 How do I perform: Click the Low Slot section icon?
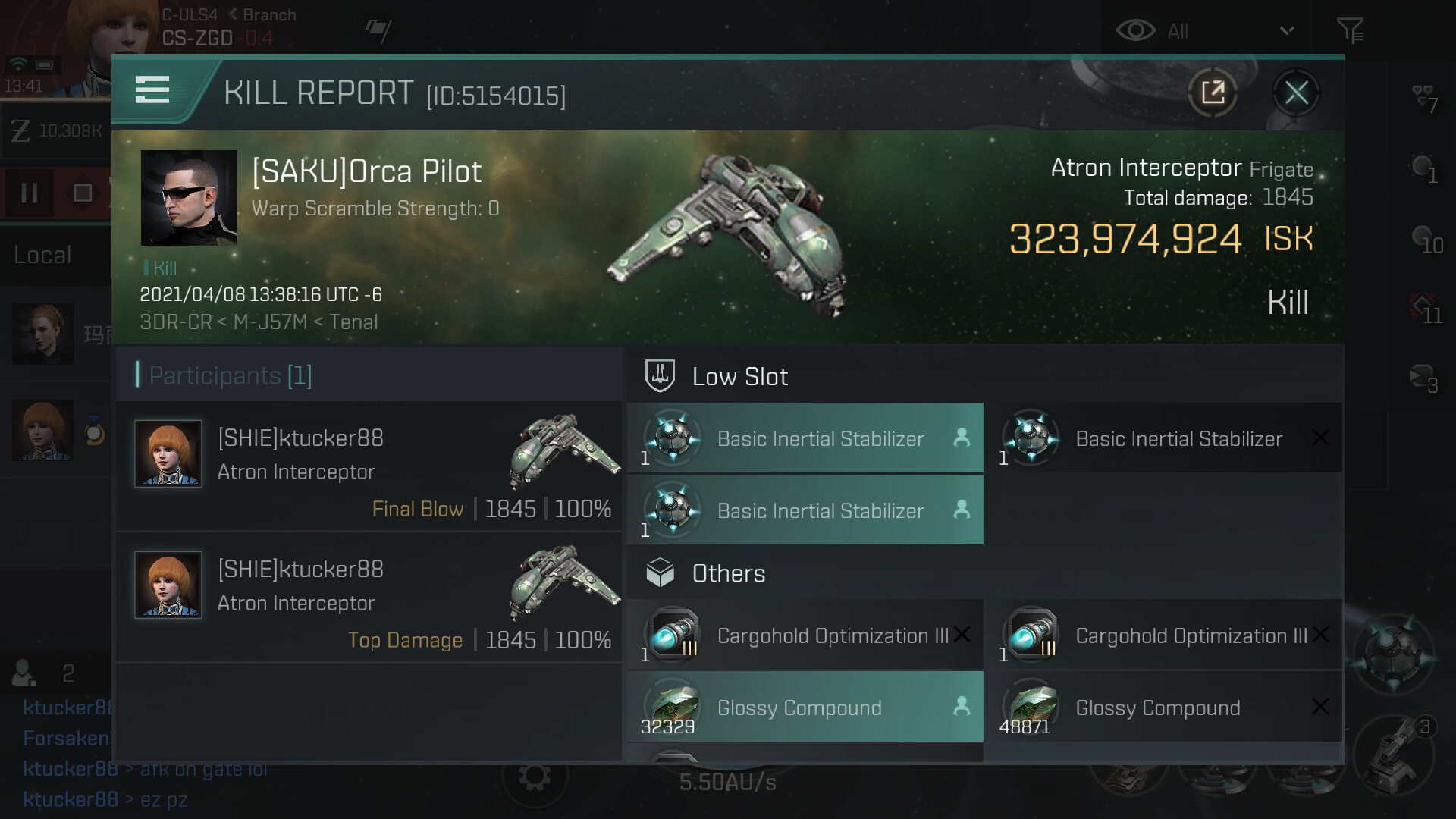pos(660,376)
